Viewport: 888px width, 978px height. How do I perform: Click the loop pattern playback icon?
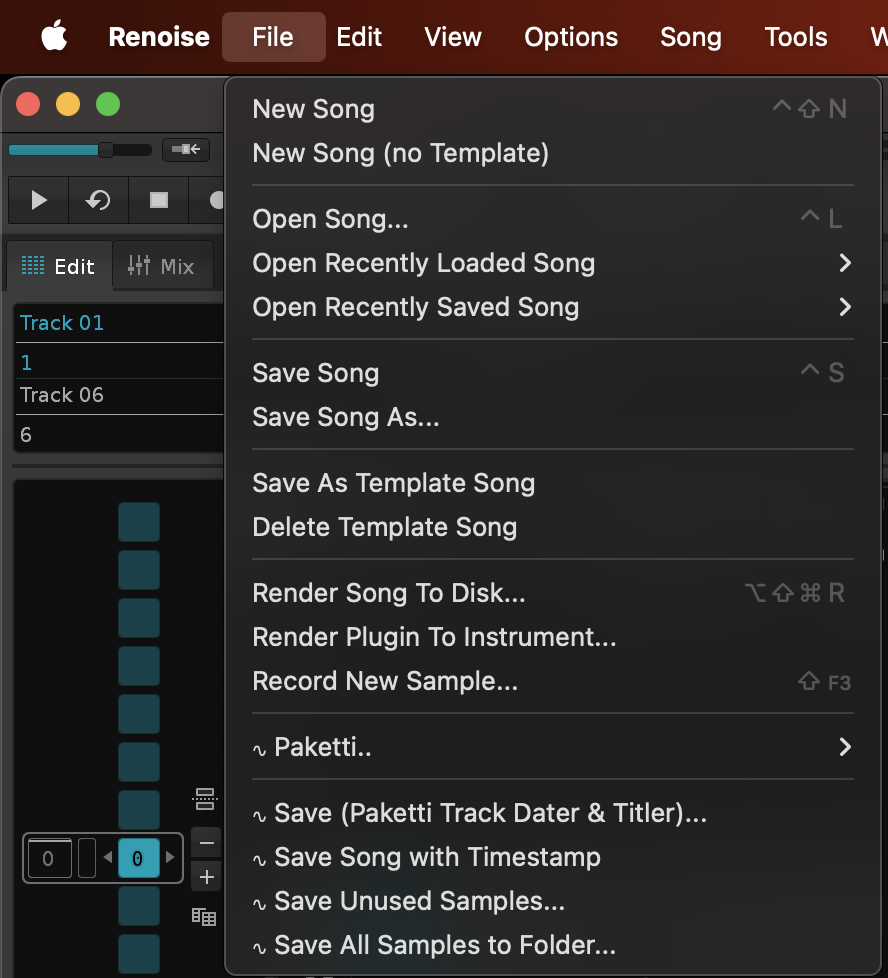(x=98, y=200)
